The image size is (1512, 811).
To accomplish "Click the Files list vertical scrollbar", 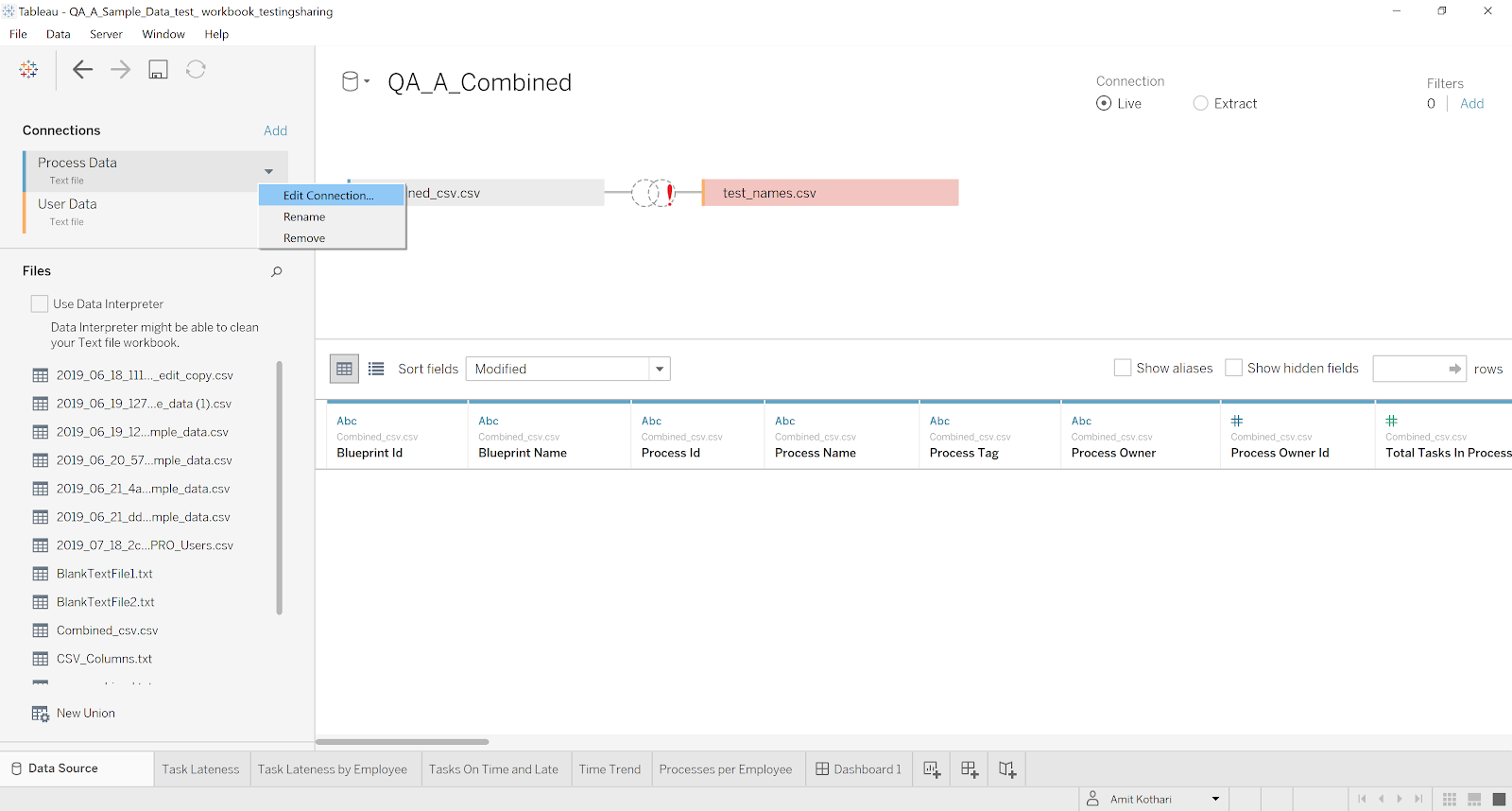I will pos(279,488).
